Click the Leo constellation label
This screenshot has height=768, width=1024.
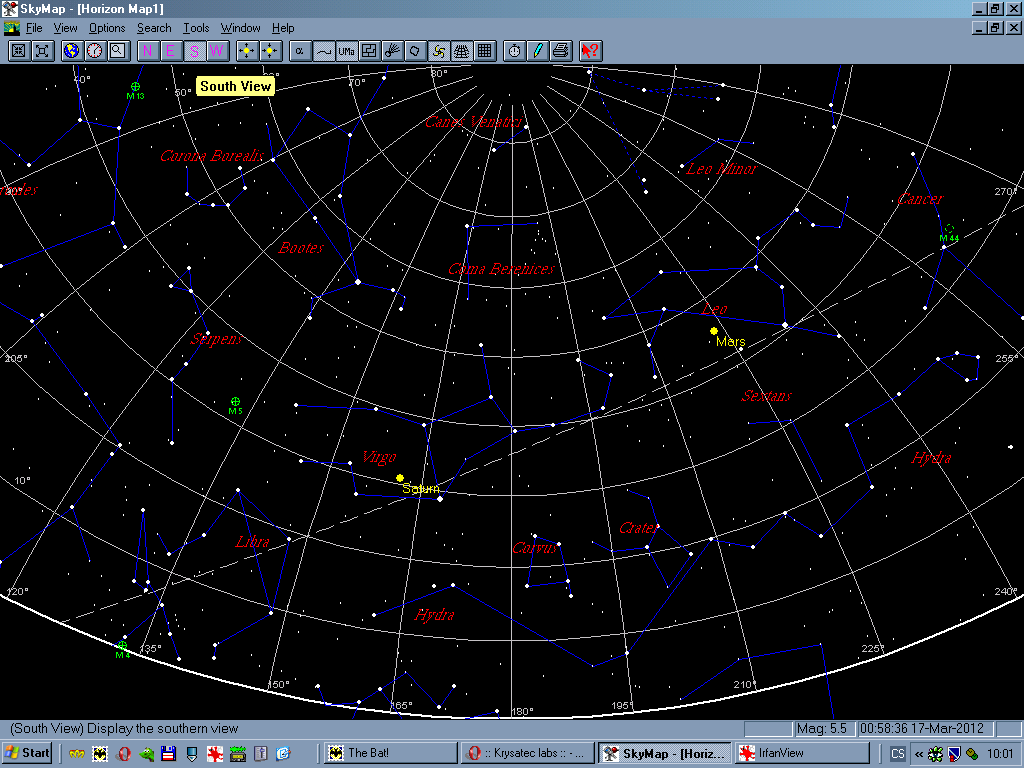click(x=714, y=309)
